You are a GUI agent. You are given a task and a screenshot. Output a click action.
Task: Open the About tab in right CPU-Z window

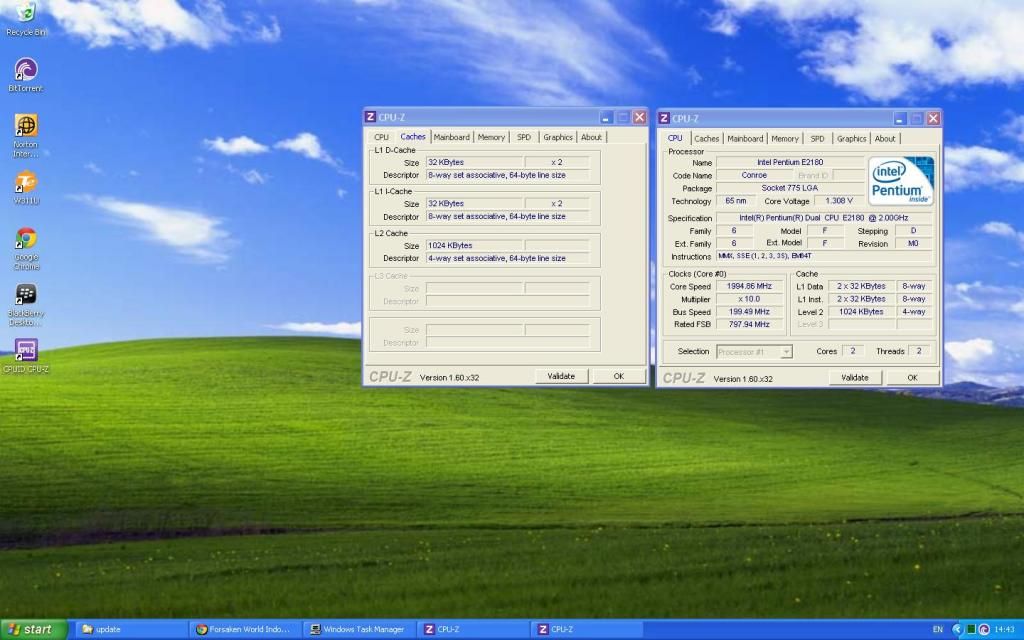pyautogui.click(x=885, y=138)
